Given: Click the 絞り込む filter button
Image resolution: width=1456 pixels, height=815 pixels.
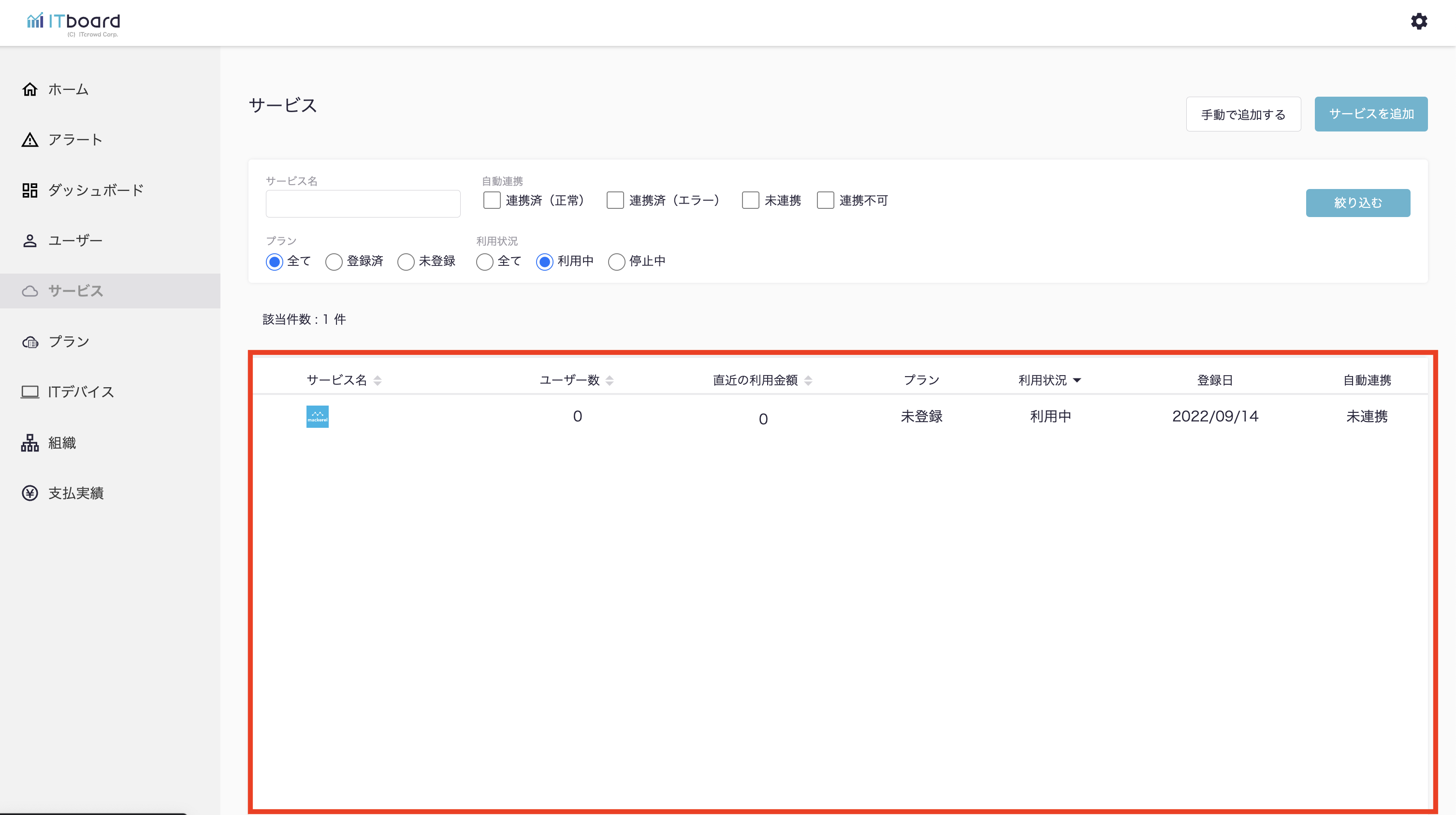Looking at the screenshot, I should pyautogui.click(x=1358, y=203).
